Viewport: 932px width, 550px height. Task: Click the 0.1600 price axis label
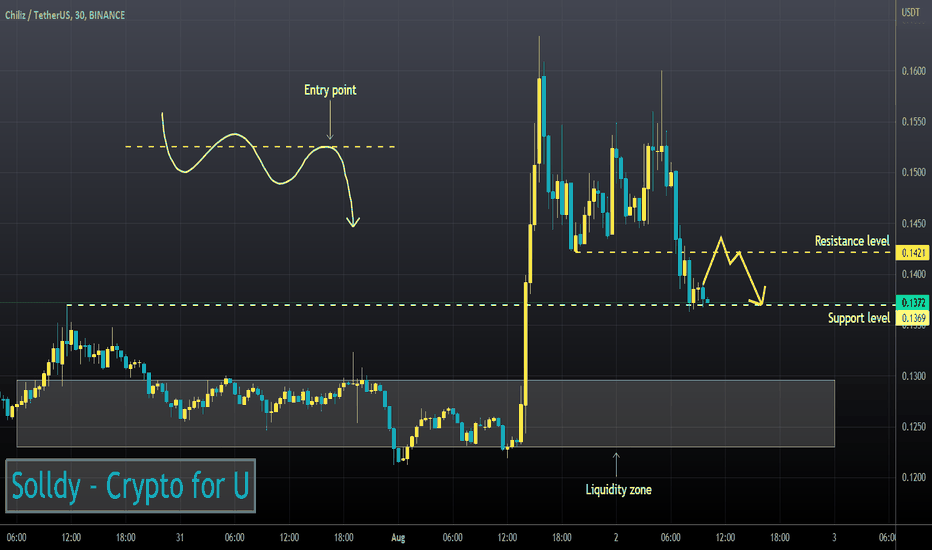[x=914, y=71]
